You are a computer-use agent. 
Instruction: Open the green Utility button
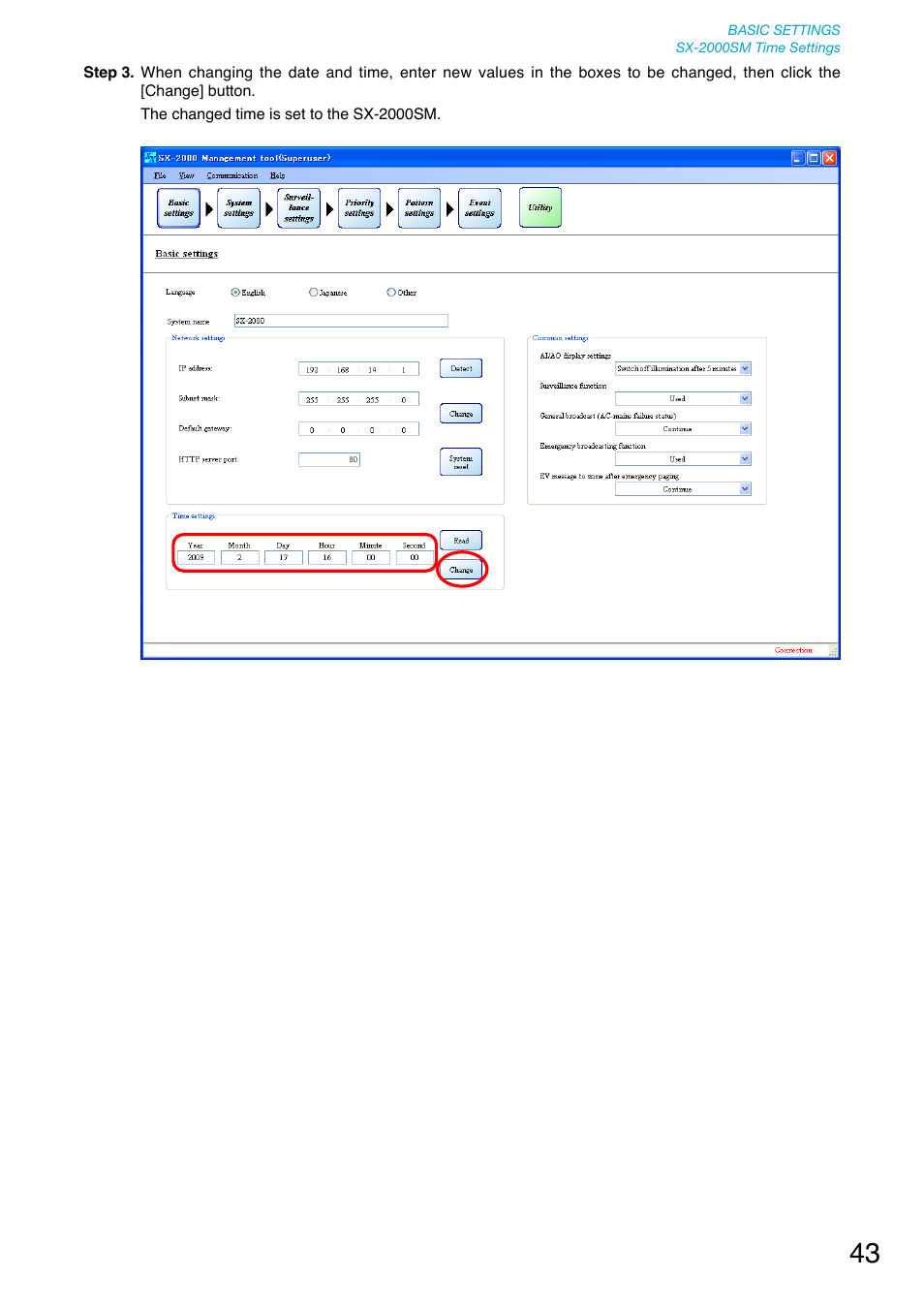pos(540,207)
